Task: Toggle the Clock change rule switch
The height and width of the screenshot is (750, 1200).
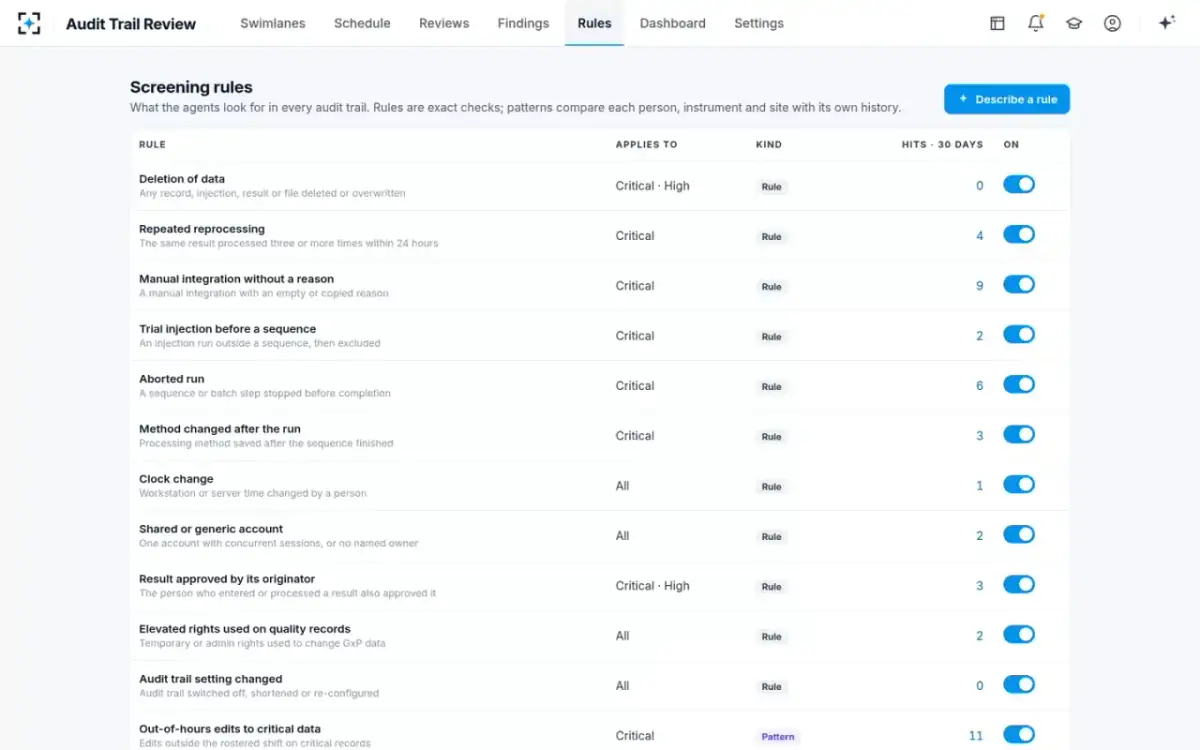Action: [x=1019, y=485]
